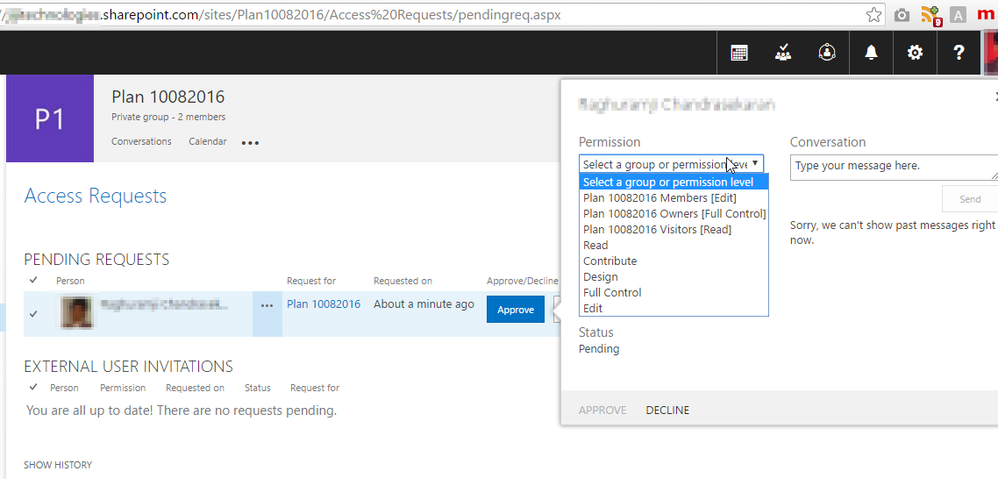Click 'About a minute ago' cell

[x=424, y=304]
